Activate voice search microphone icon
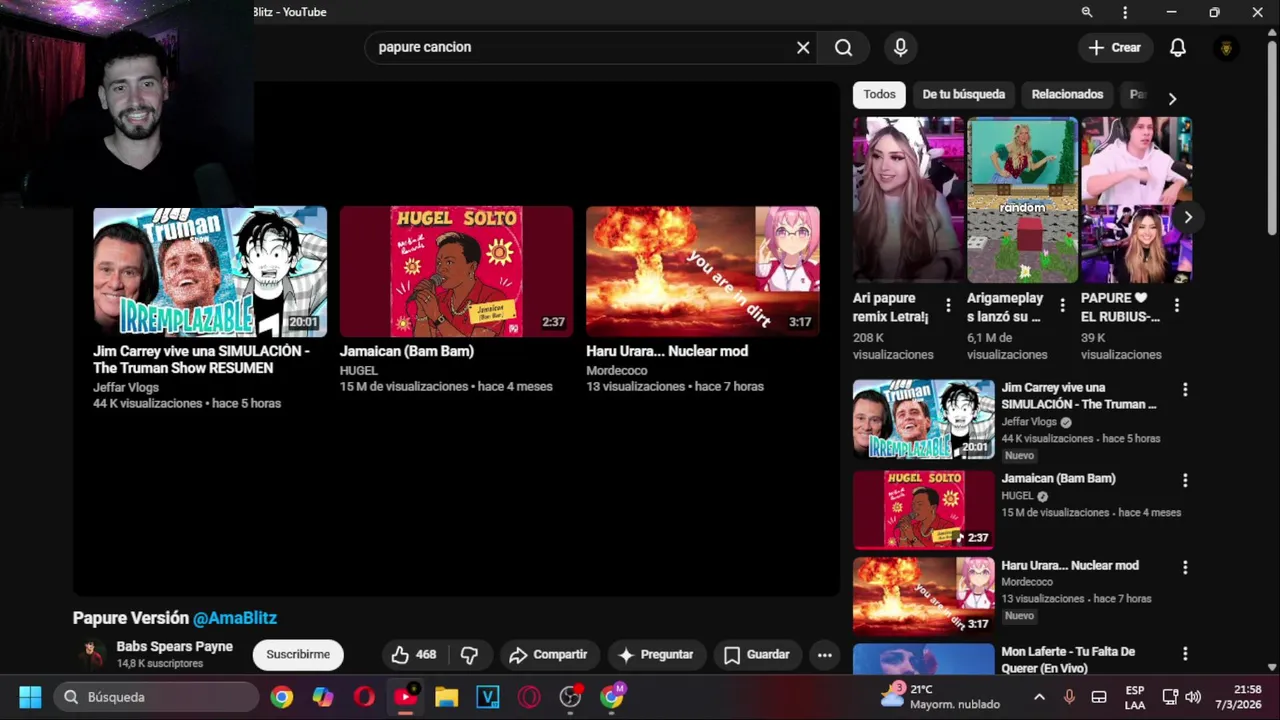Image resolution: width=1280 pixels, height=720 pixels. click(900, 47)
